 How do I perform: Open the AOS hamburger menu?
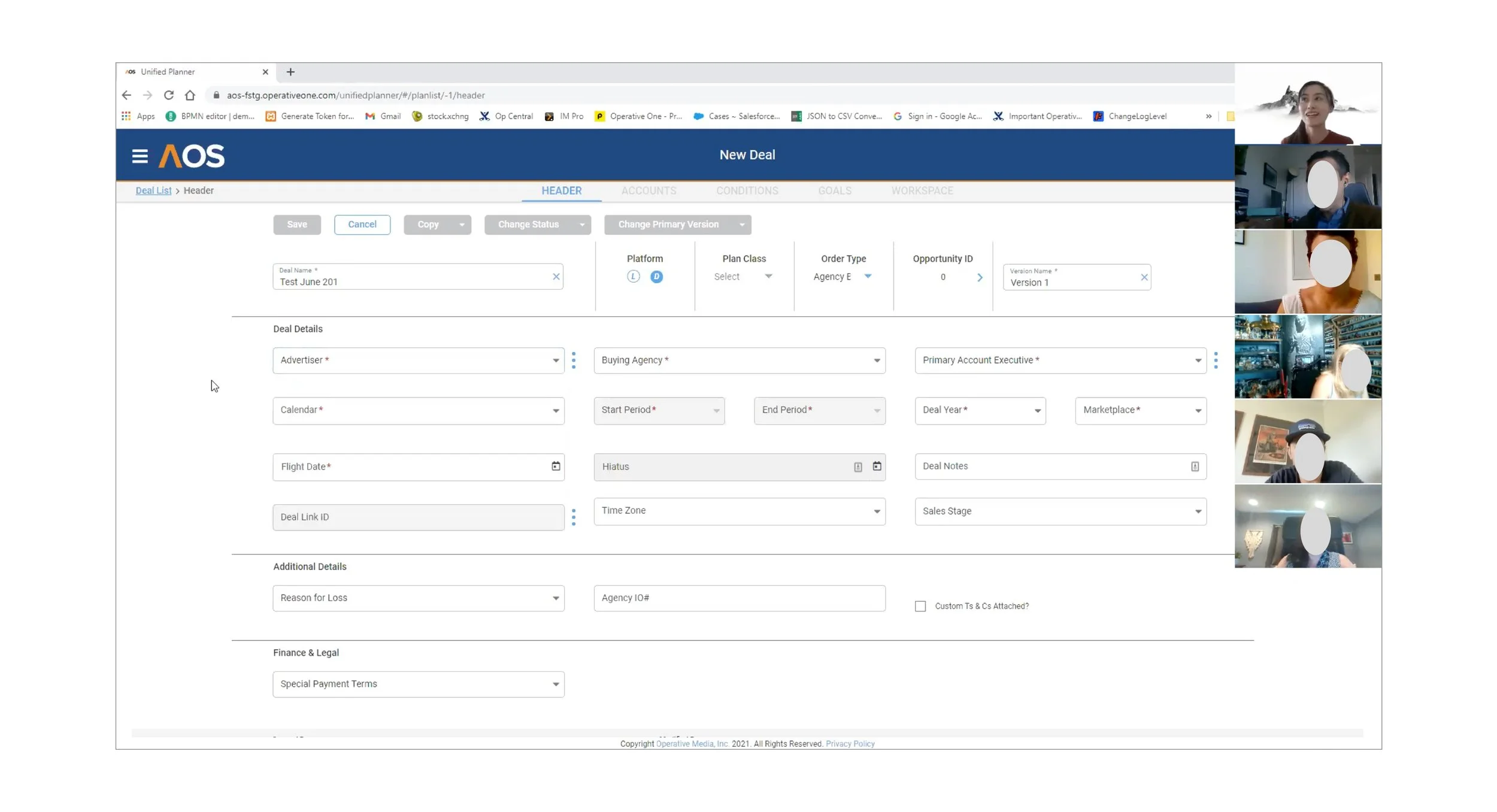tap(140, 156)
